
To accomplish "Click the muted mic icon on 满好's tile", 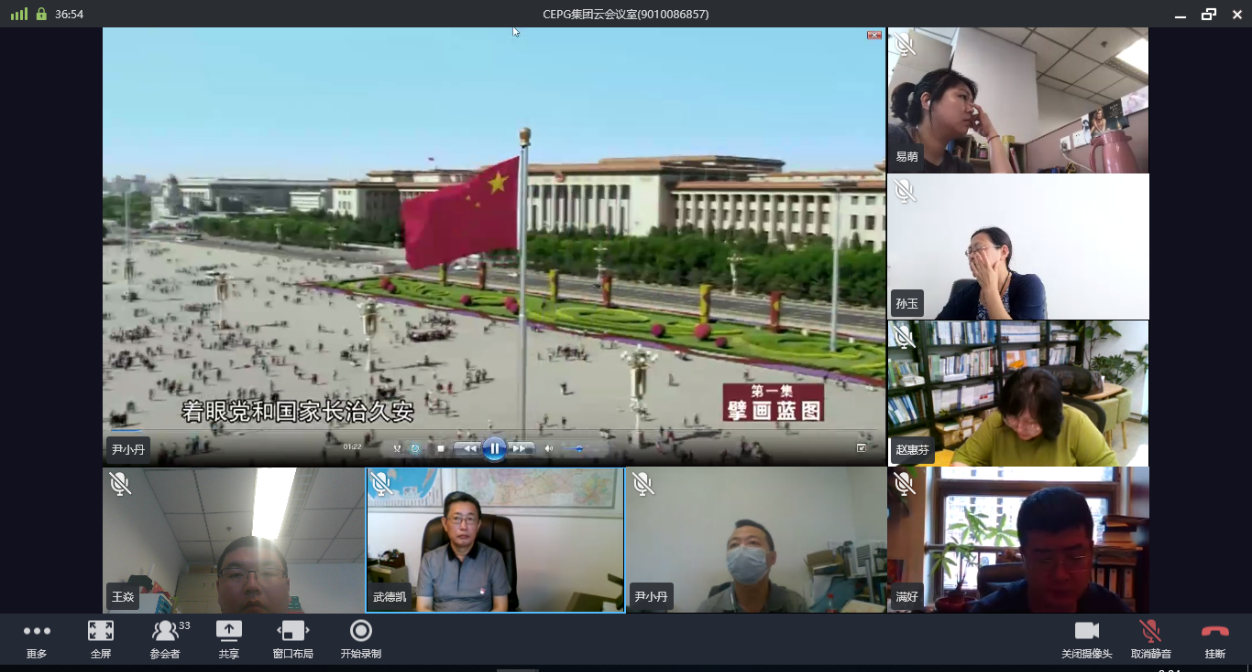I will click(x=905, y=484).
